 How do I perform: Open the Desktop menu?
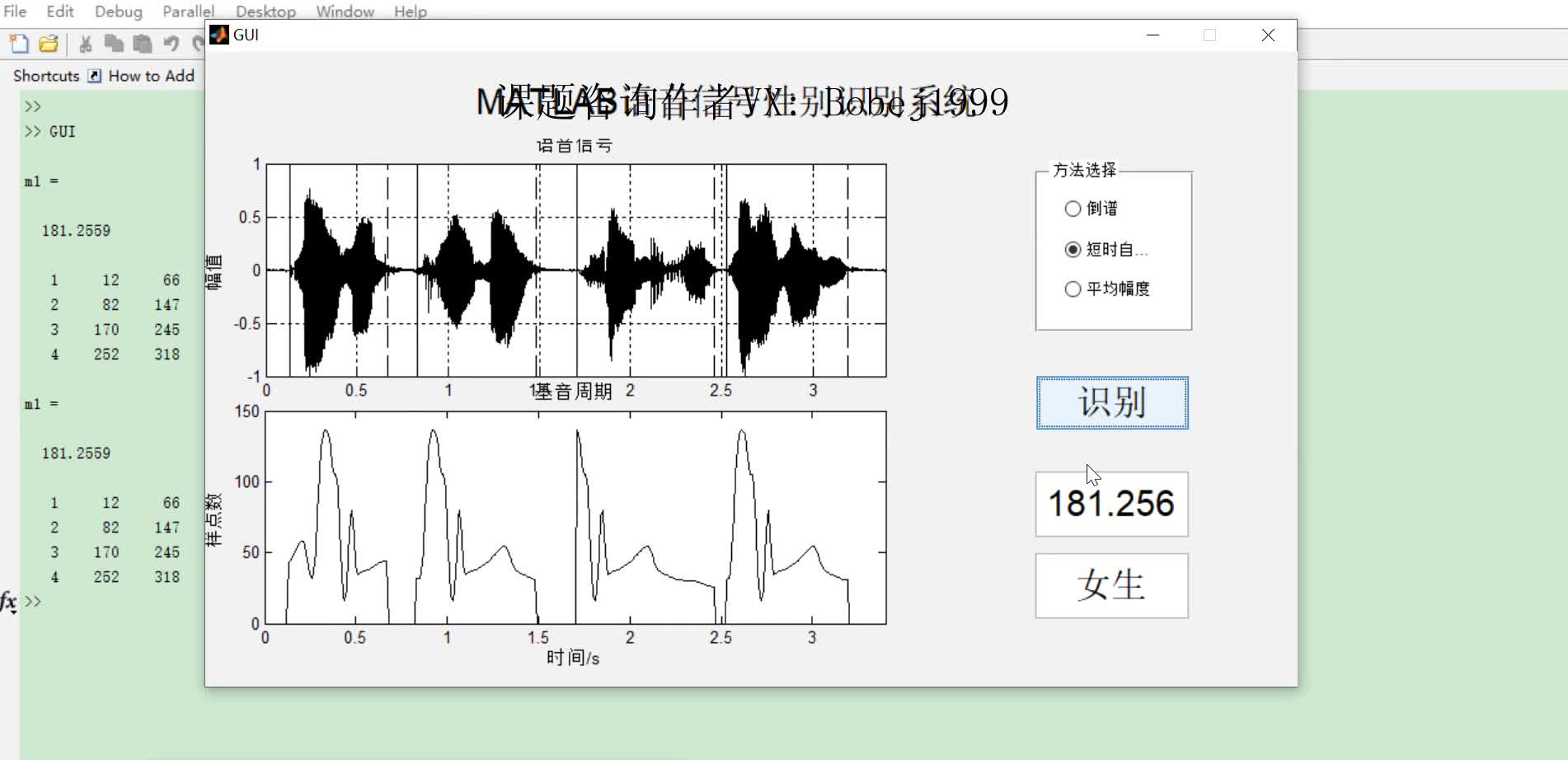click(x=265, y=12)
